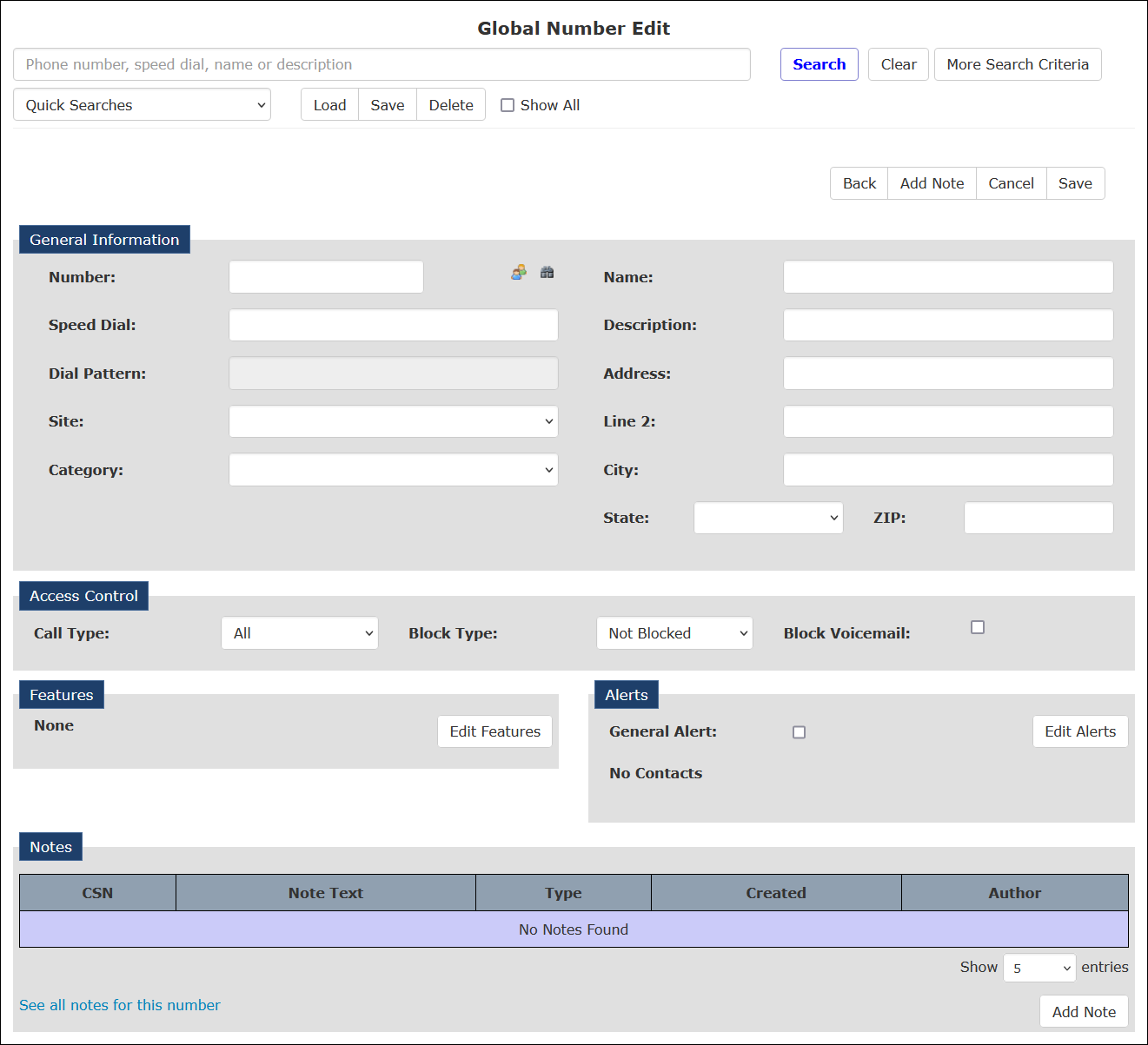The image size is (1148, 1045).
Task: Open More Search Criteria
Action: point(1018,64)
